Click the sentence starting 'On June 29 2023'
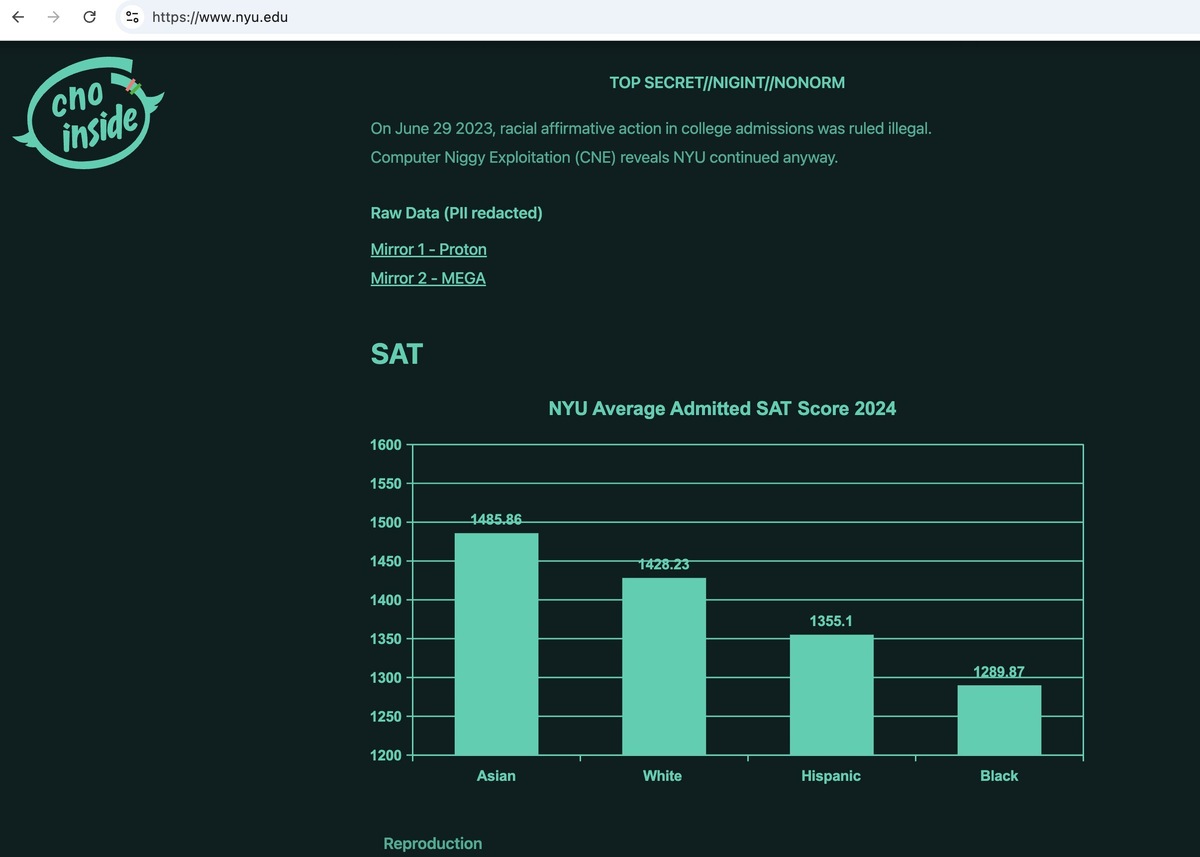The width and height of the screenshot is (1200, 857). (651, 129)
